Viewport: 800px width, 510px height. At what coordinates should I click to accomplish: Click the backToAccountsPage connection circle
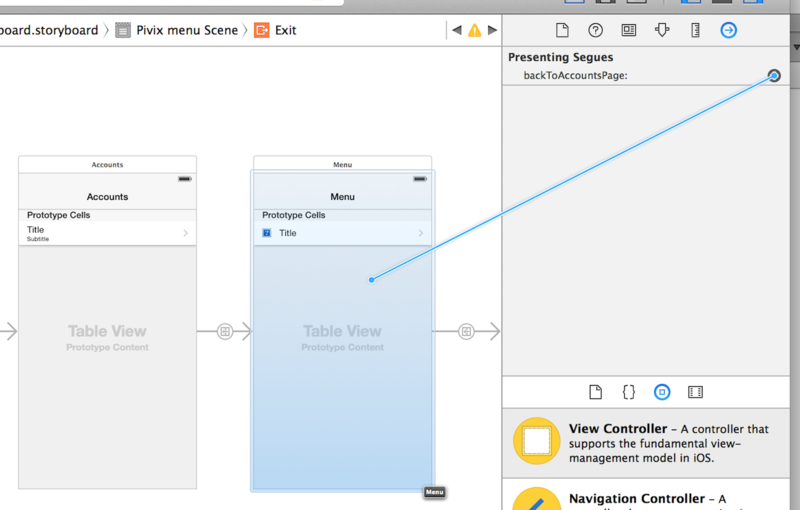773,75
